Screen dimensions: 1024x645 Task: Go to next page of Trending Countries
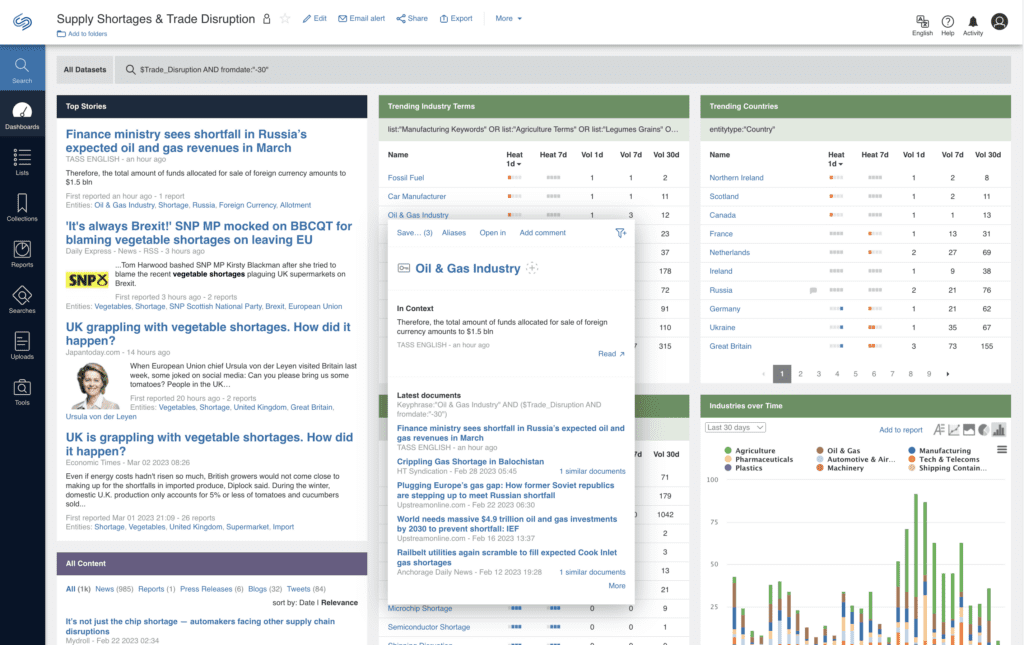(948, 374)
